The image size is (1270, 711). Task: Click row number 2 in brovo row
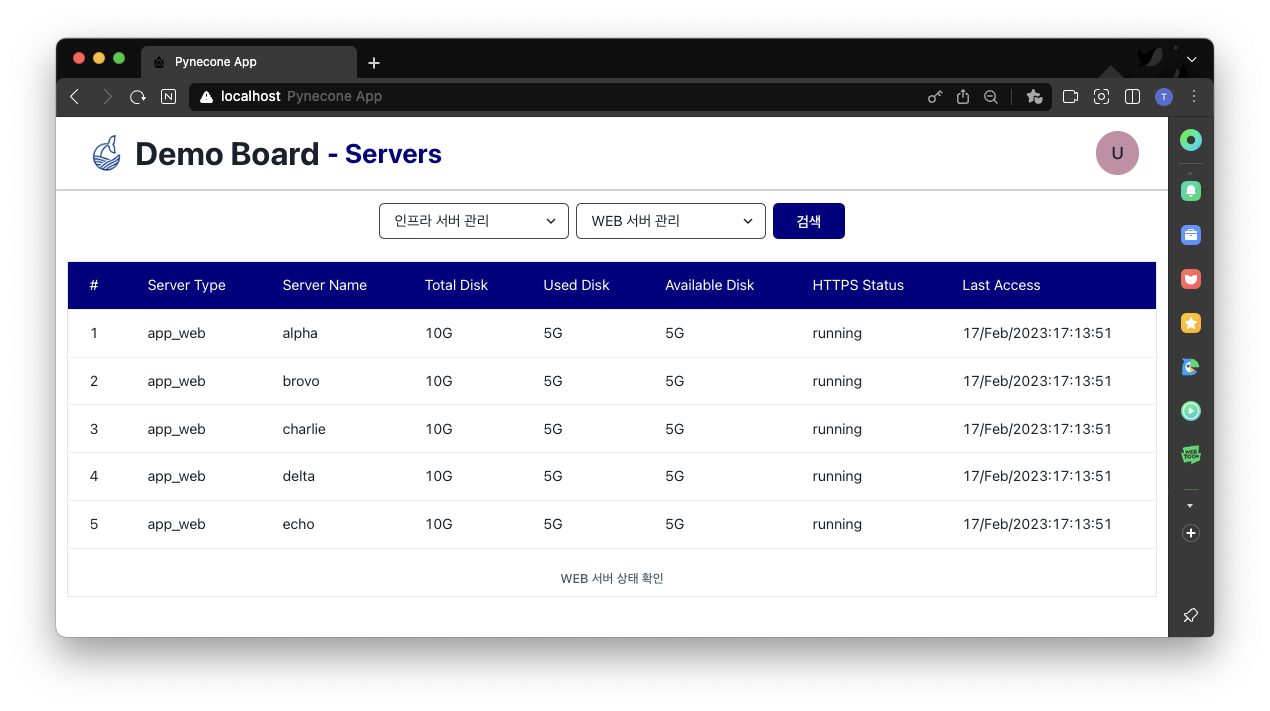[94, 381]
